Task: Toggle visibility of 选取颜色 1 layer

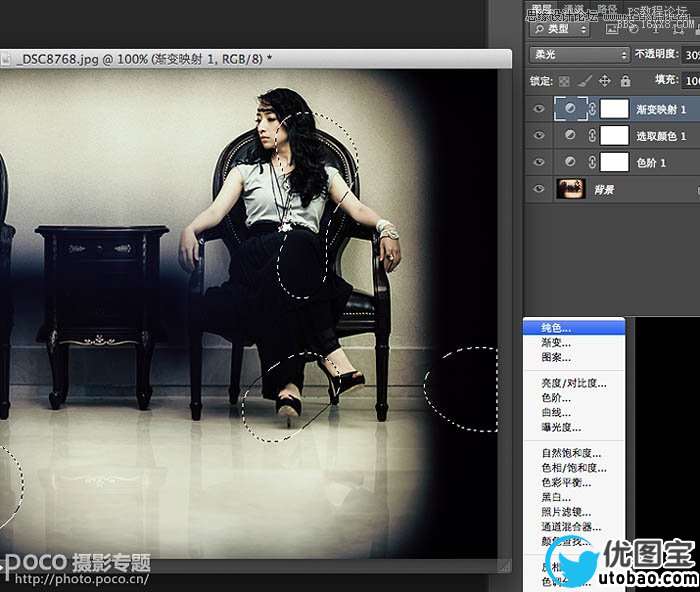Action: pos(540,135)
